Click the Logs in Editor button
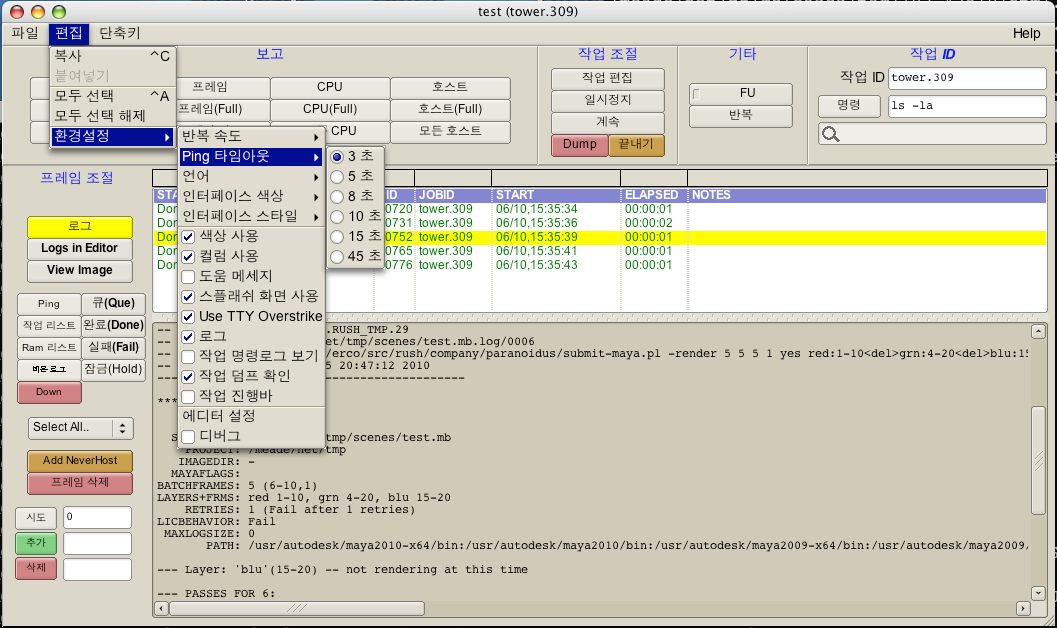This screenshot has height=628, width=1057. click(x=80, y=249)
